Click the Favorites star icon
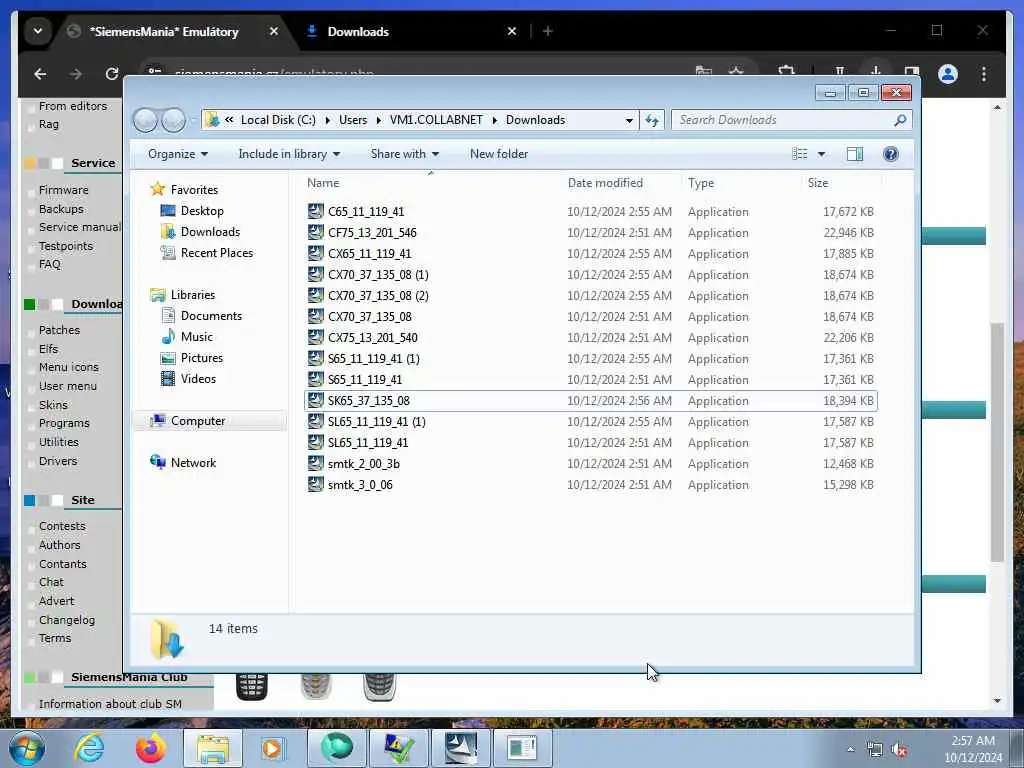The height and width of the screenshot is (768, 1024). [x=157, y=189]
